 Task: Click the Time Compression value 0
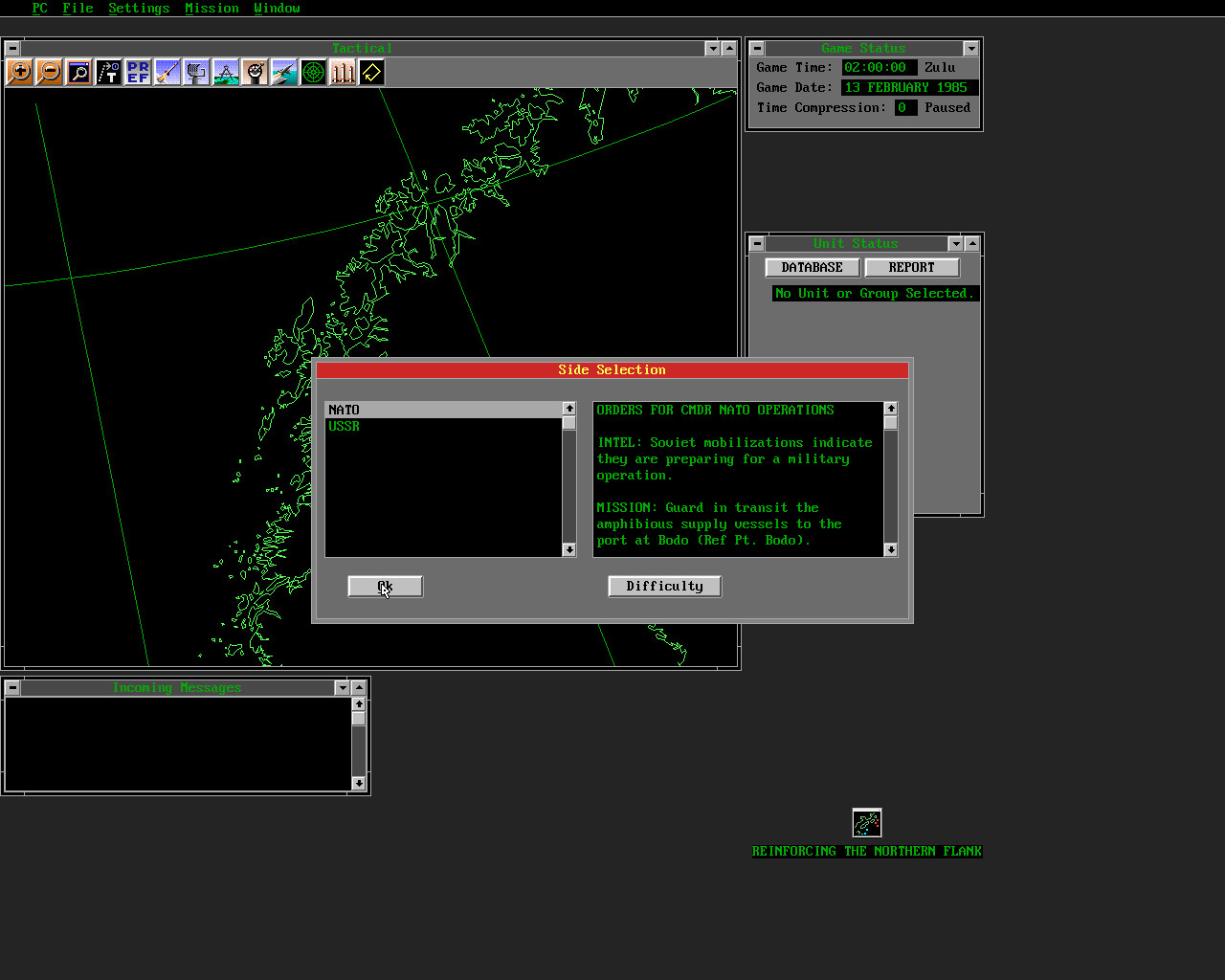pyautogui.click(x=905, y=107)
